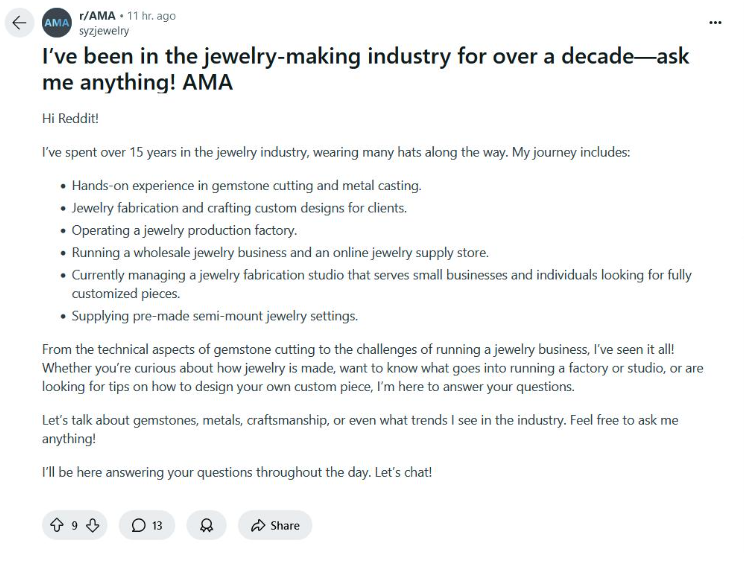Screen dimensions: 744x562
Task: Click the gemstone cutting and metal casting bullet
Action: (246, 186)
